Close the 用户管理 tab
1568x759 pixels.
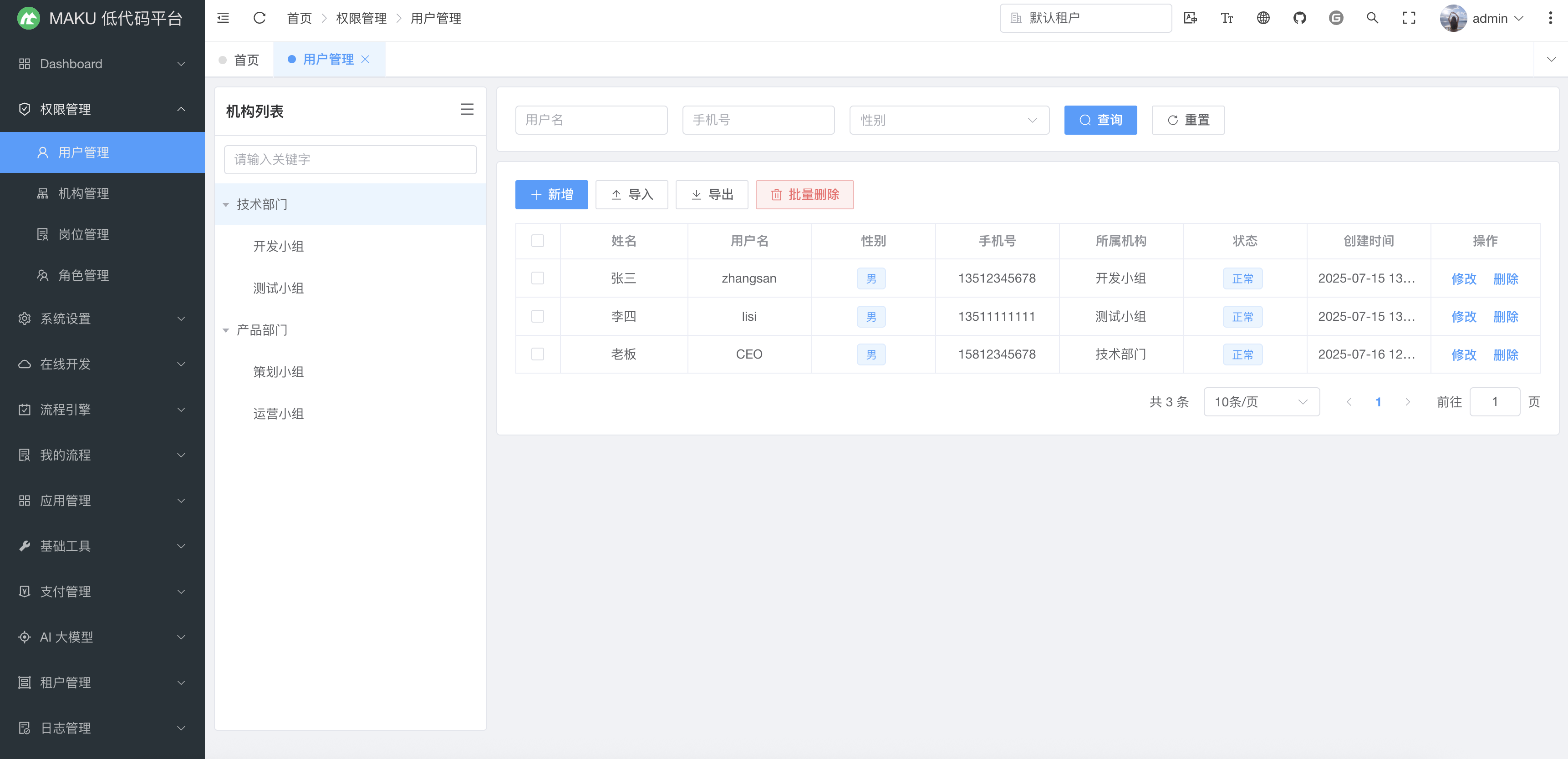(x=365, y=59)
